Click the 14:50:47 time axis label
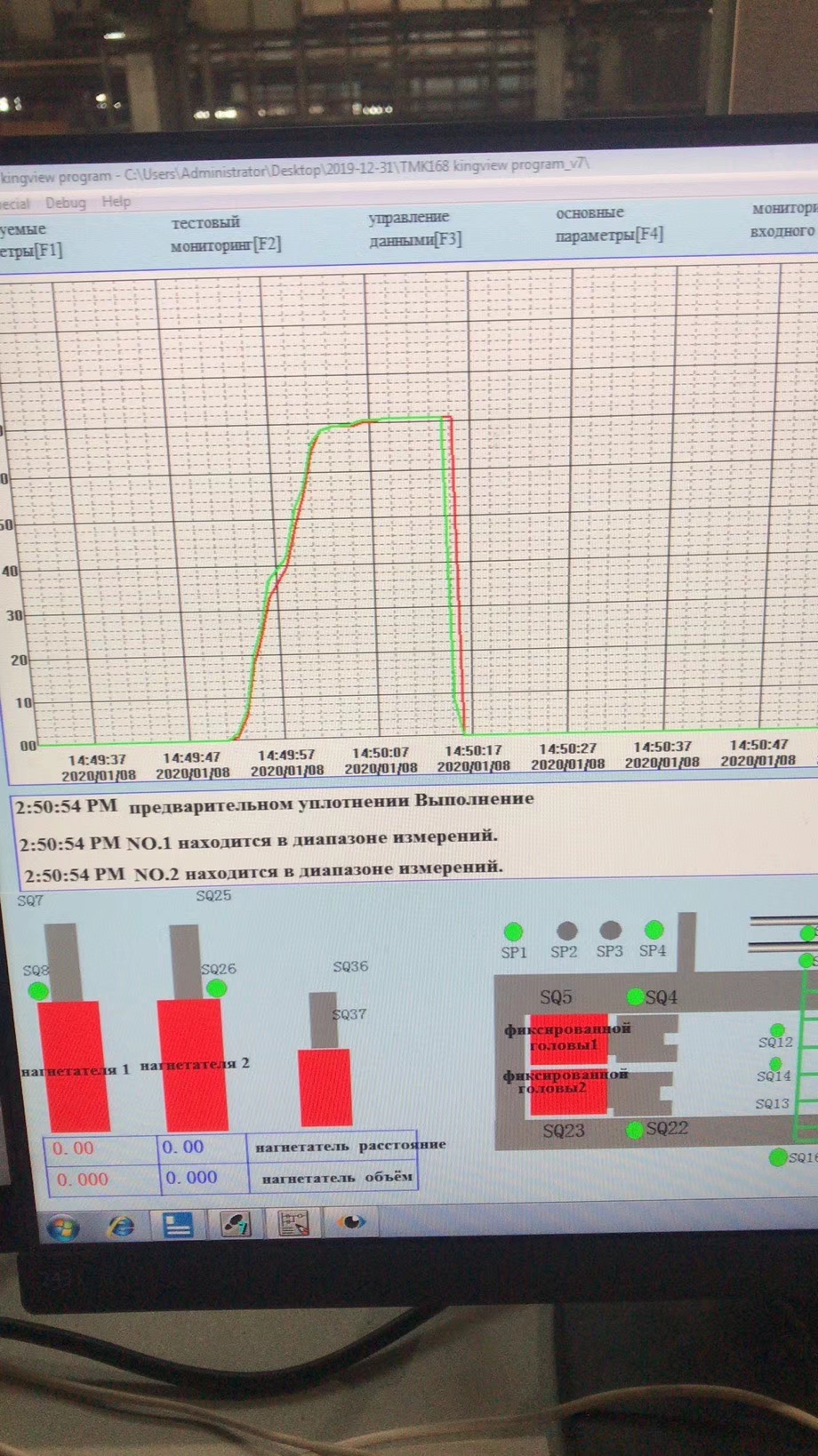This screenshot has height=1456, width=818. 758,753
